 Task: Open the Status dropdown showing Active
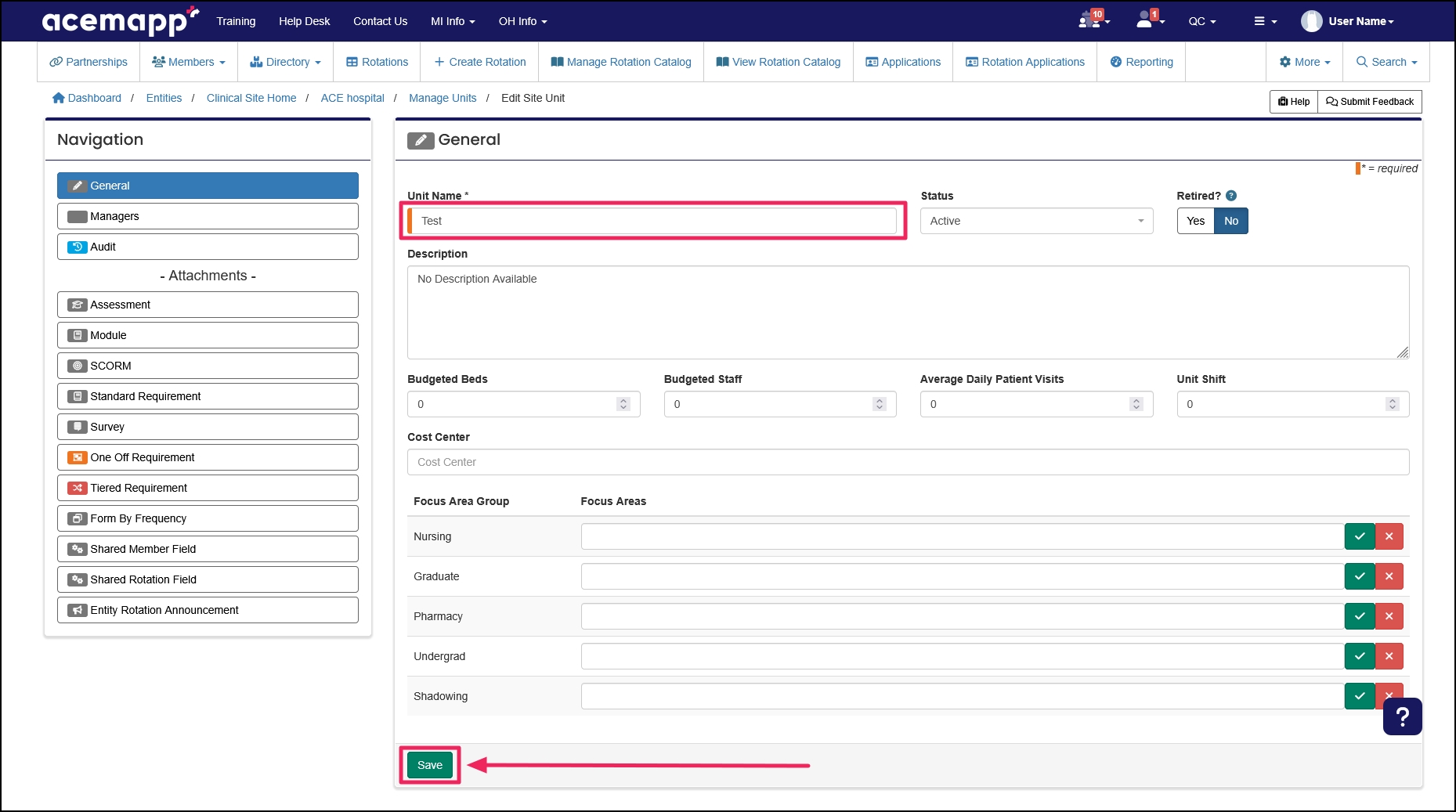(1035, 221)
